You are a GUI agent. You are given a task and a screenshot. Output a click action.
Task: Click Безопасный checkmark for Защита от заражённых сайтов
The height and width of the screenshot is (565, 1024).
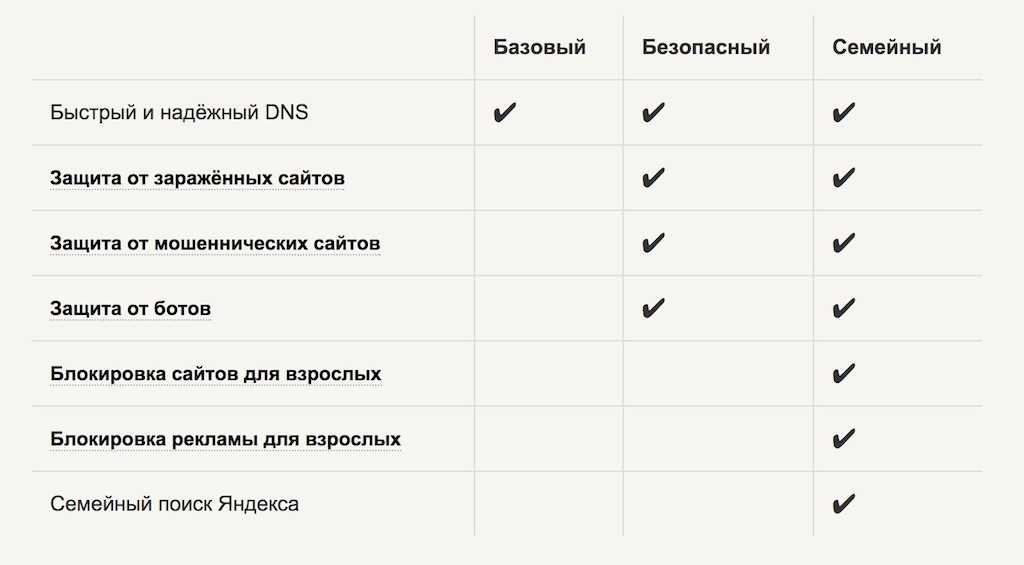[654, 178]
